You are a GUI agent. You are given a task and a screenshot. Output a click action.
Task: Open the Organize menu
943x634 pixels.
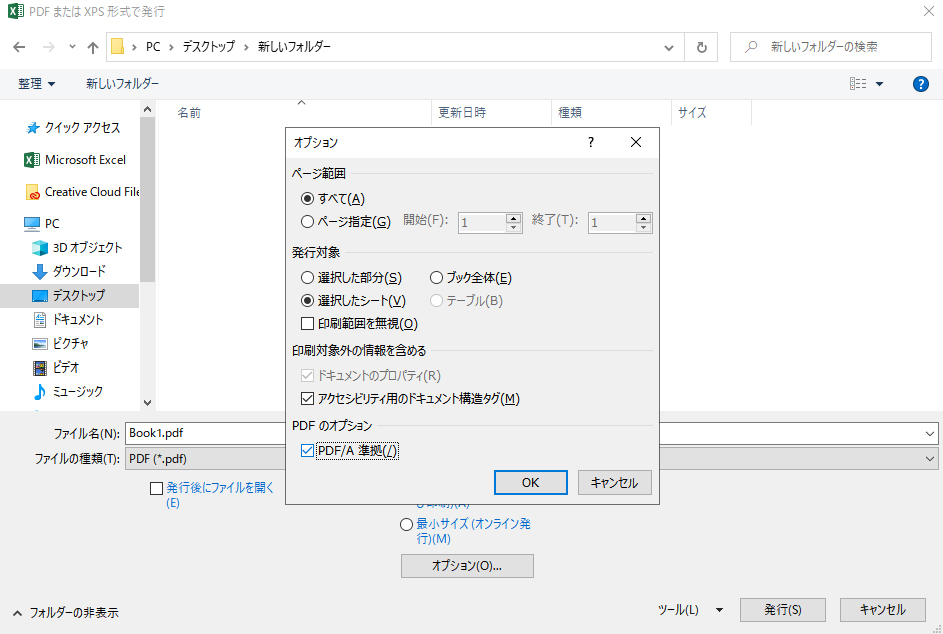click(37, 84)
